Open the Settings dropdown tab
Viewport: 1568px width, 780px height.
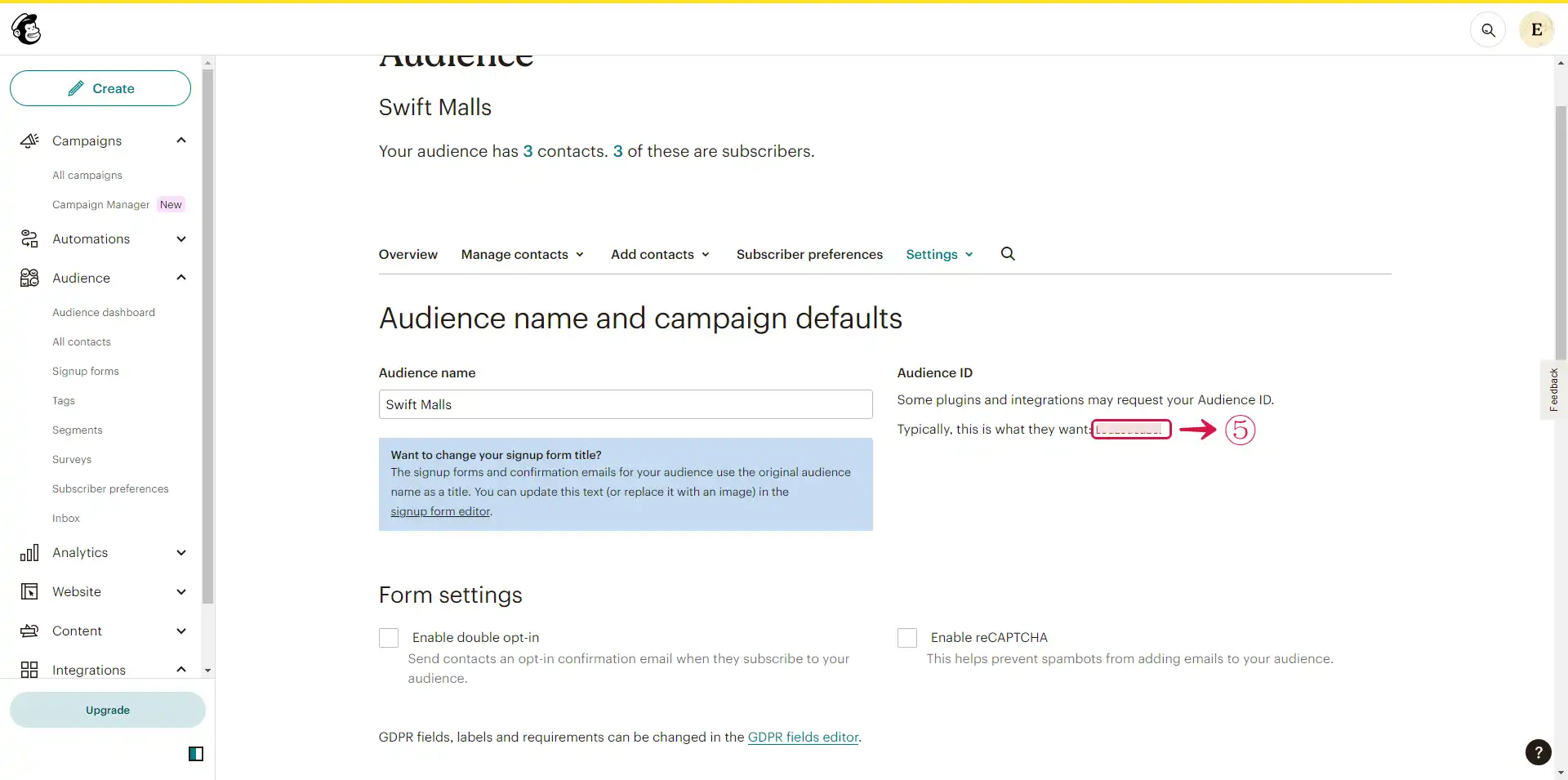click(939, 254)
